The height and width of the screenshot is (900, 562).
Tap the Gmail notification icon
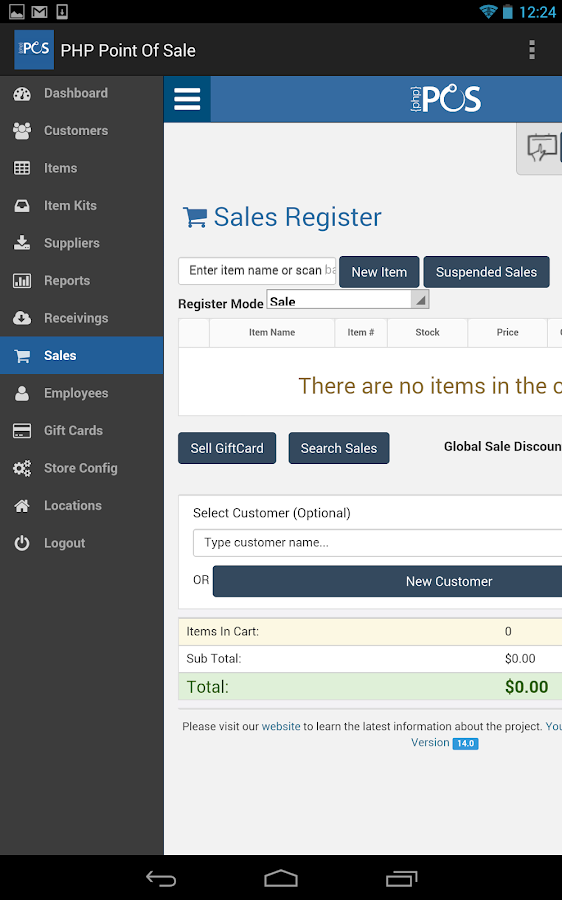(39, 11)
